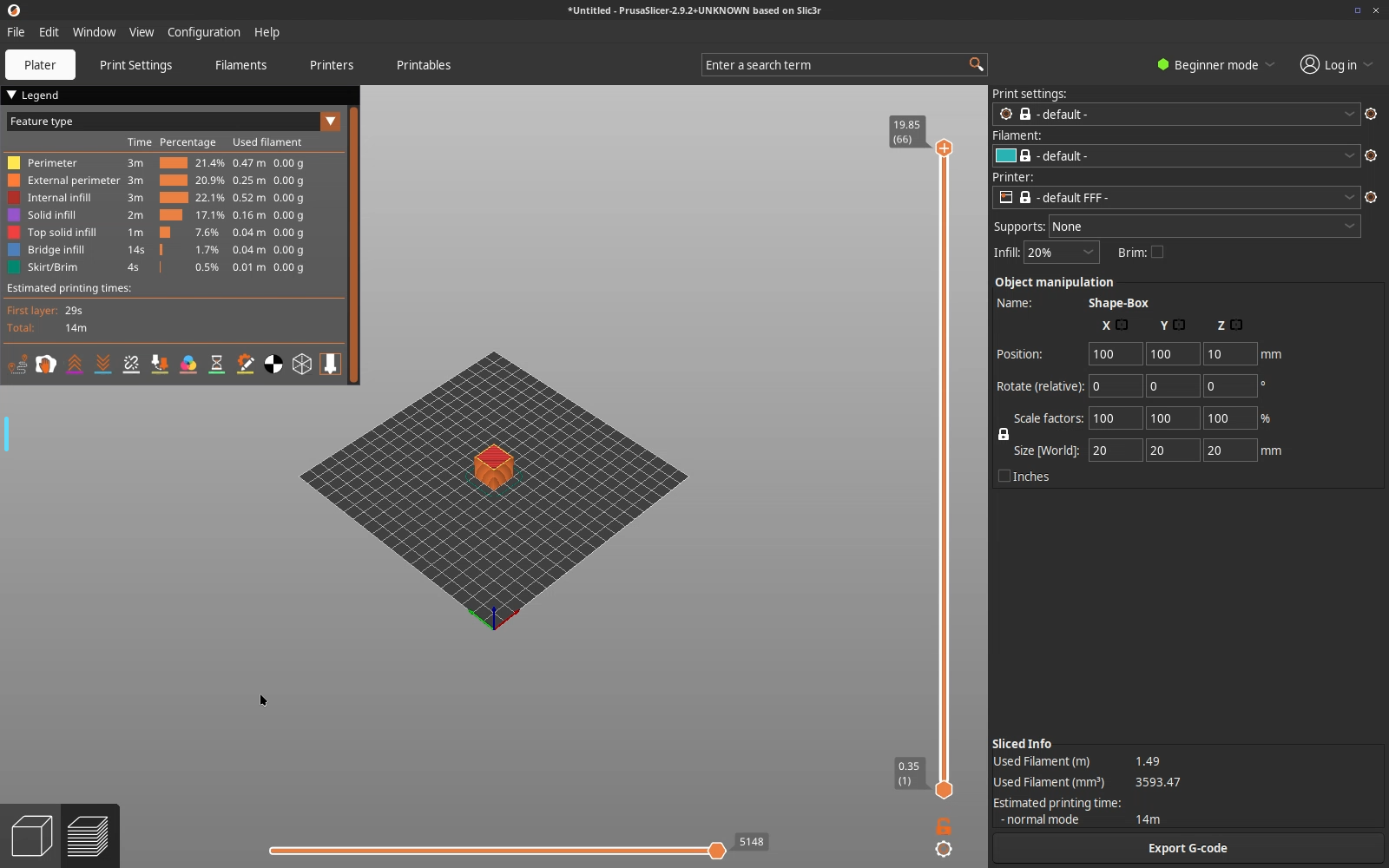
Task: Expand the Log in dropdown chevron
Action: coord(1368,65)
